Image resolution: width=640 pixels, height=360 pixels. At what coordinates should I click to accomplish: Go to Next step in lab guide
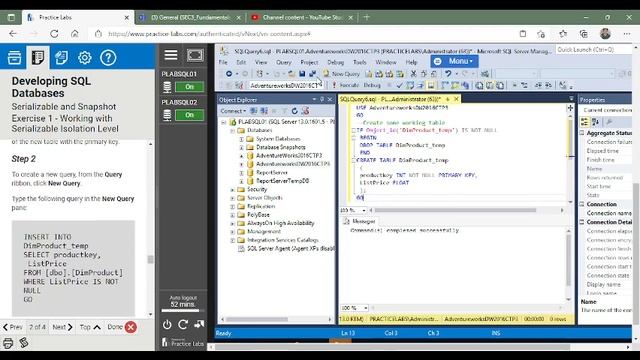point(62,327)
